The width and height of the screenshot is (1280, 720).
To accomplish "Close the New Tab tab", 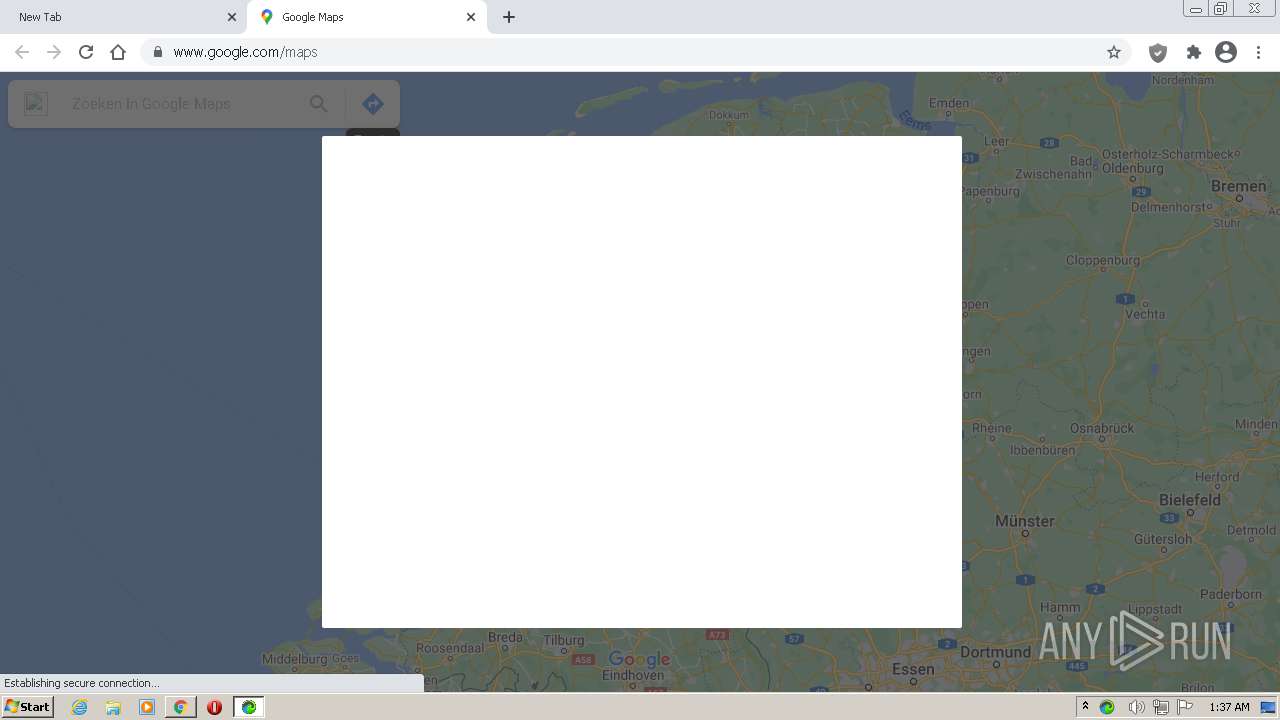I will (231, 17).
